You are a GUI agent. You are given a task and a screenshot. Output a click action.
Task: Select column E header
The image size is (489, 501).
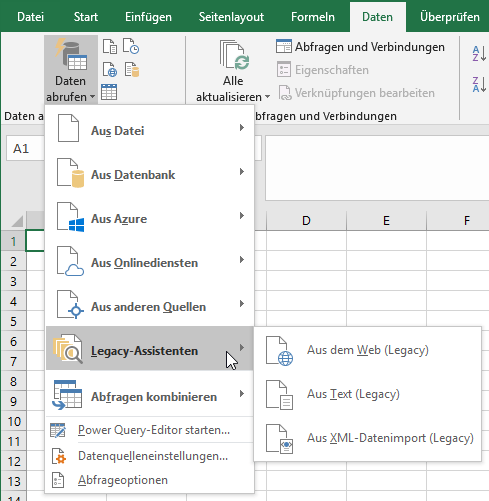(386, 221)
